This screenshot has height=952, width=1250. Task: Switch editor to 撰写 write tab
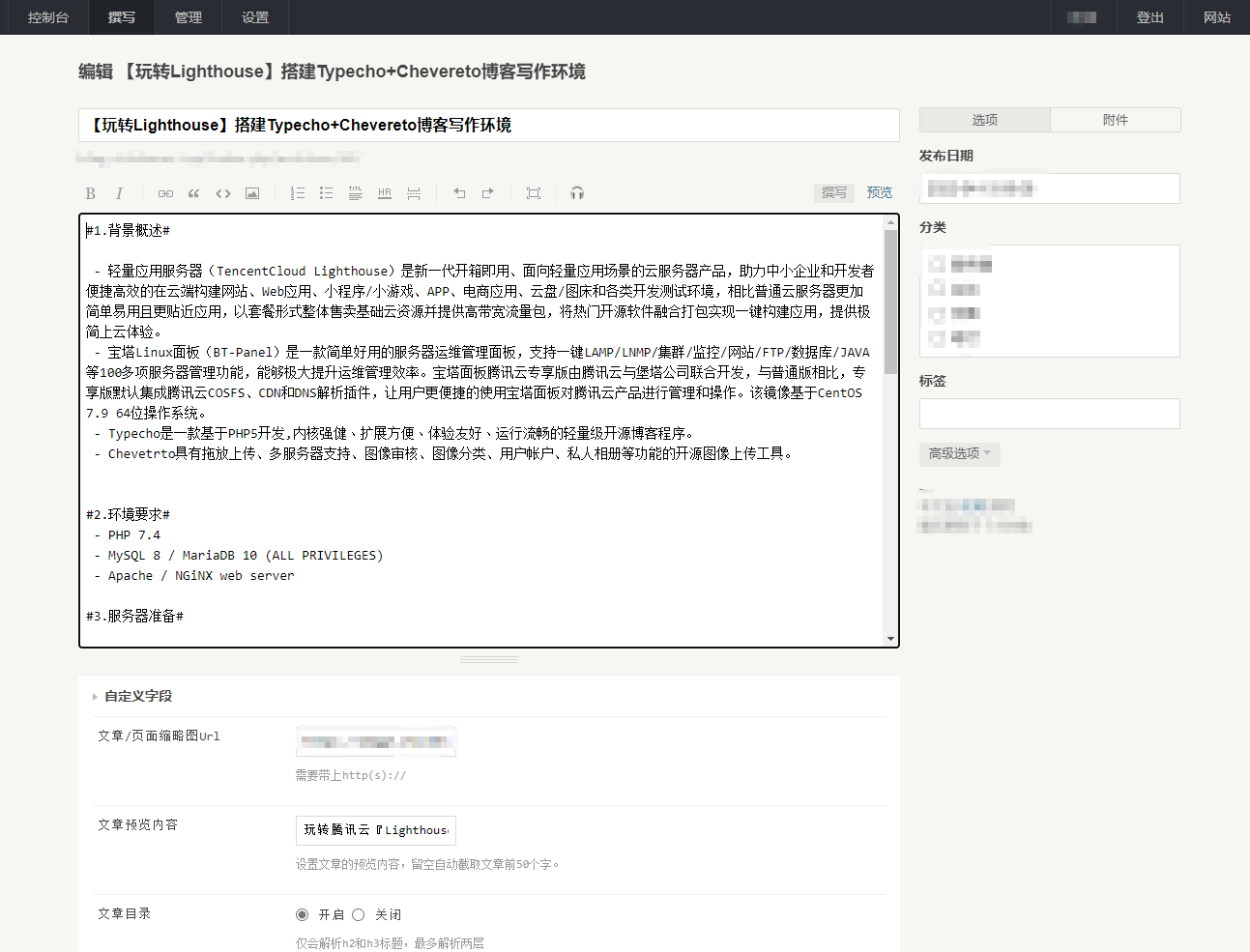click(x=834, y=192)
